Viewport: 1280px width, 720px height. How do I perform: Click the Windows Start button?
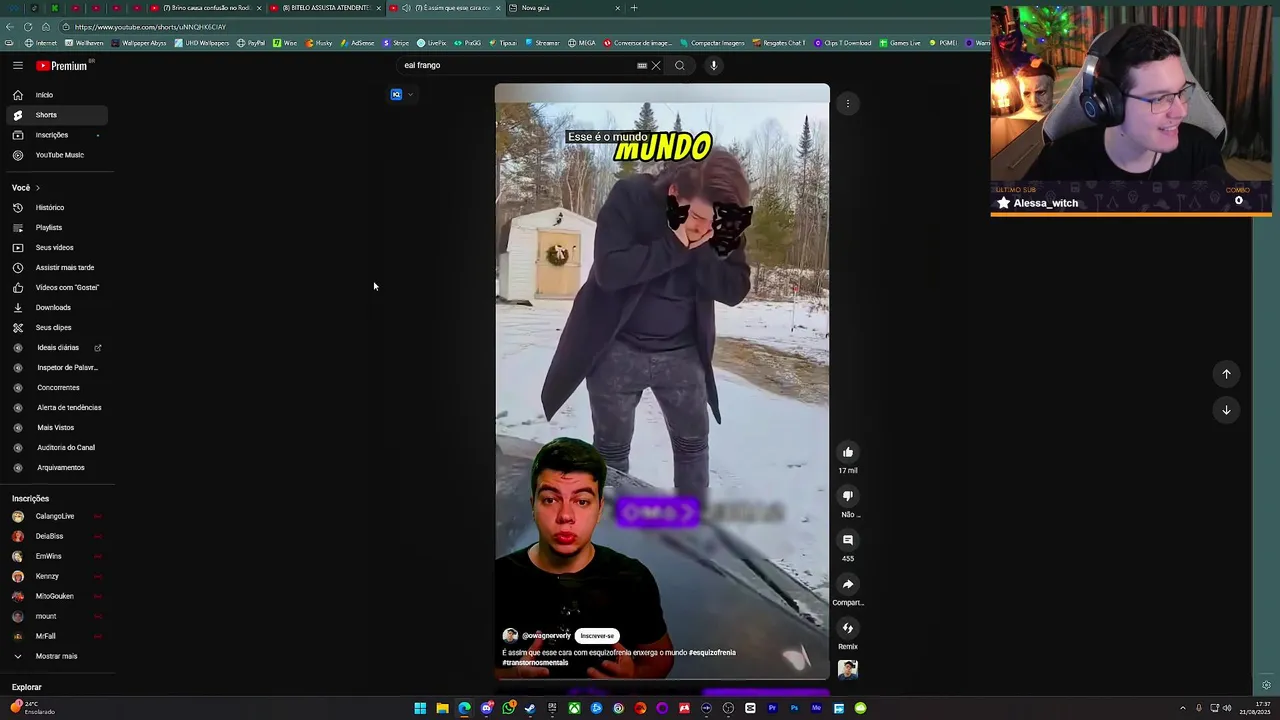point(420,709)
